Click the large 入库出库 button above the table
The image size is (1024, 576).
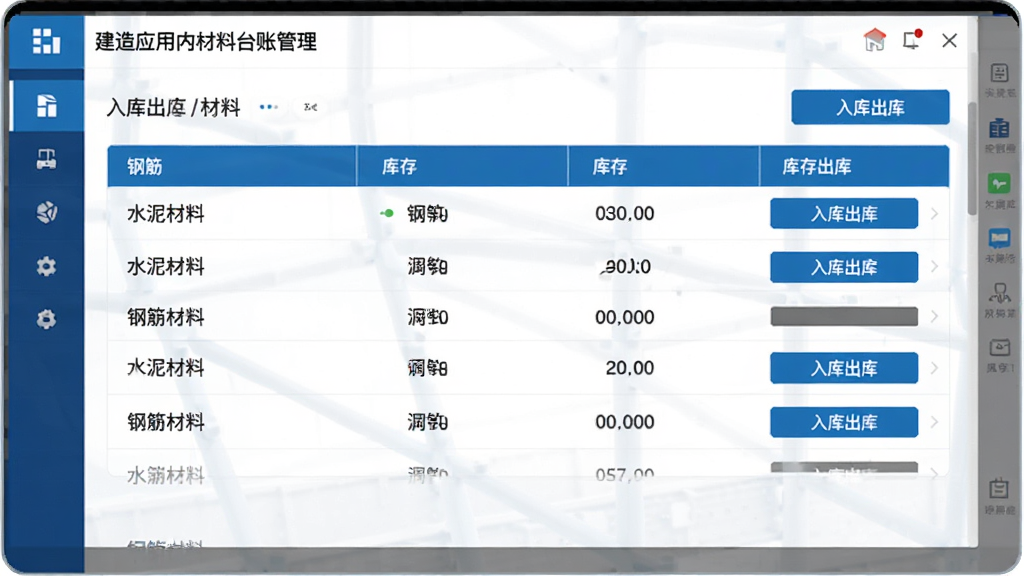pyautogui.click(x=870, y=107)
